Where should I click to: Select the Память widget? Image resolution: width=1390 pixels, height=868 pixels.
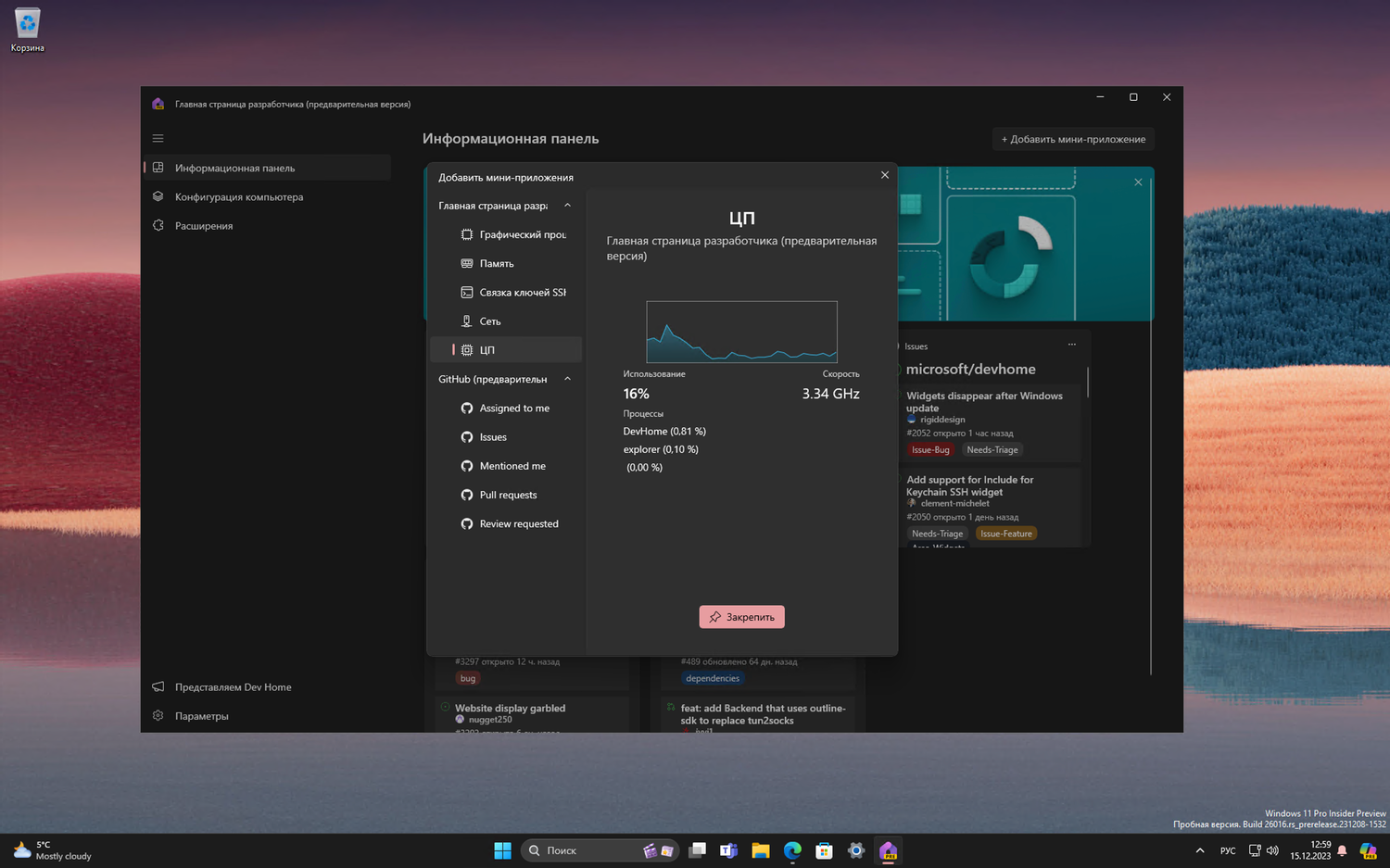pyautogui.click(x=506, y=263)
